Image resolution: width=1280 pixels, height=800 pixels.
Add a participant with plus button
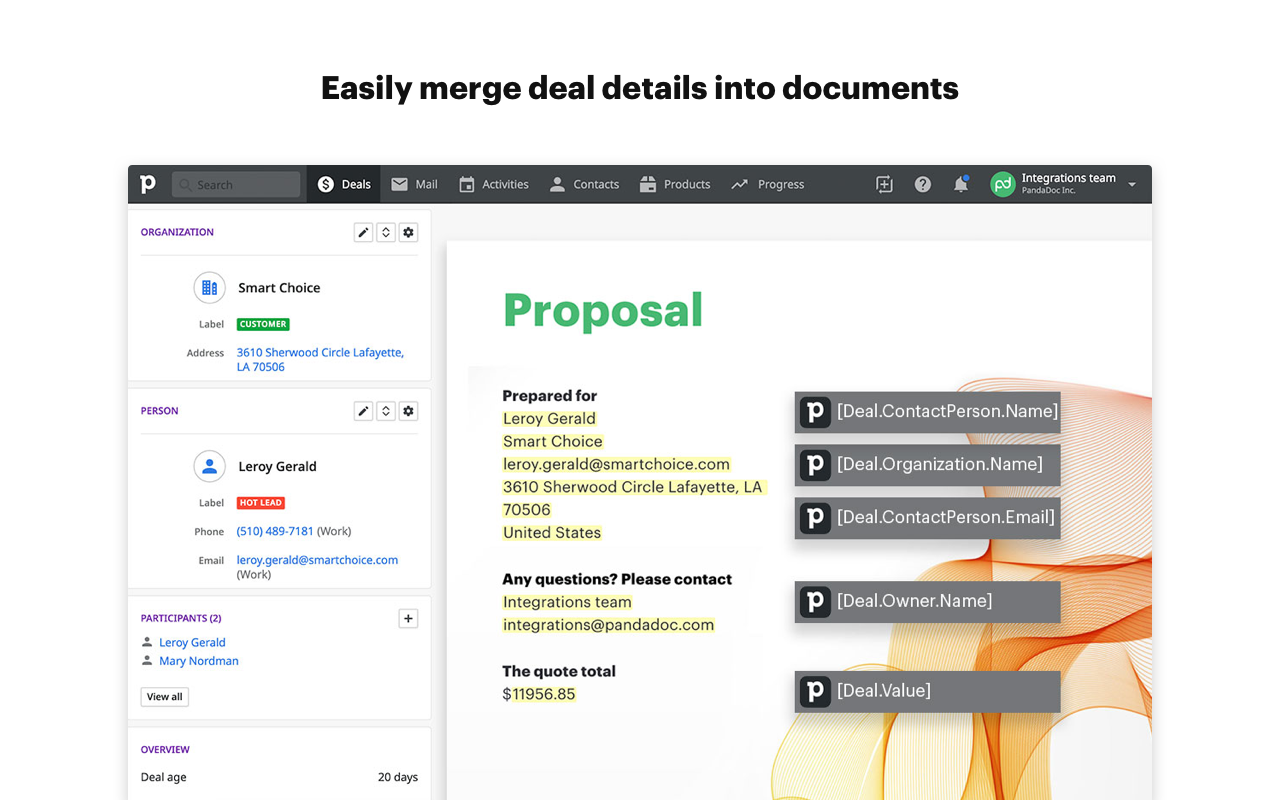(x=408, y=619)
